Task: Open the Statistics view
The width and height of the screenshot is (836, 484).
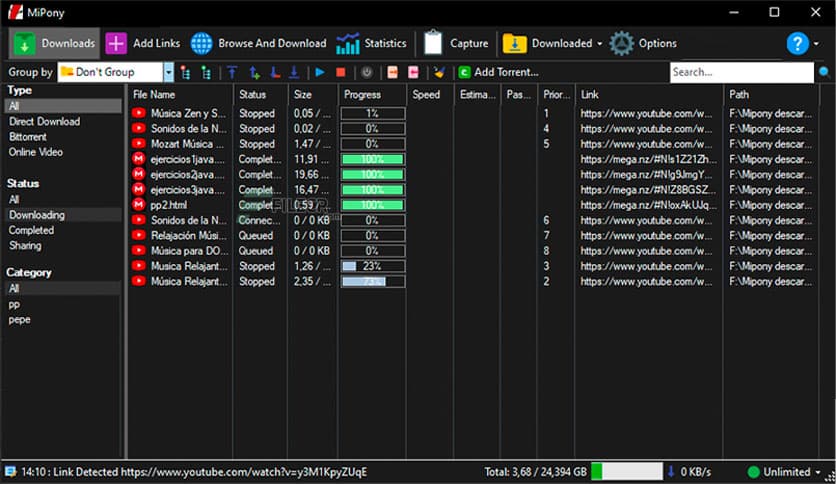Action: (x=371, y=43)
